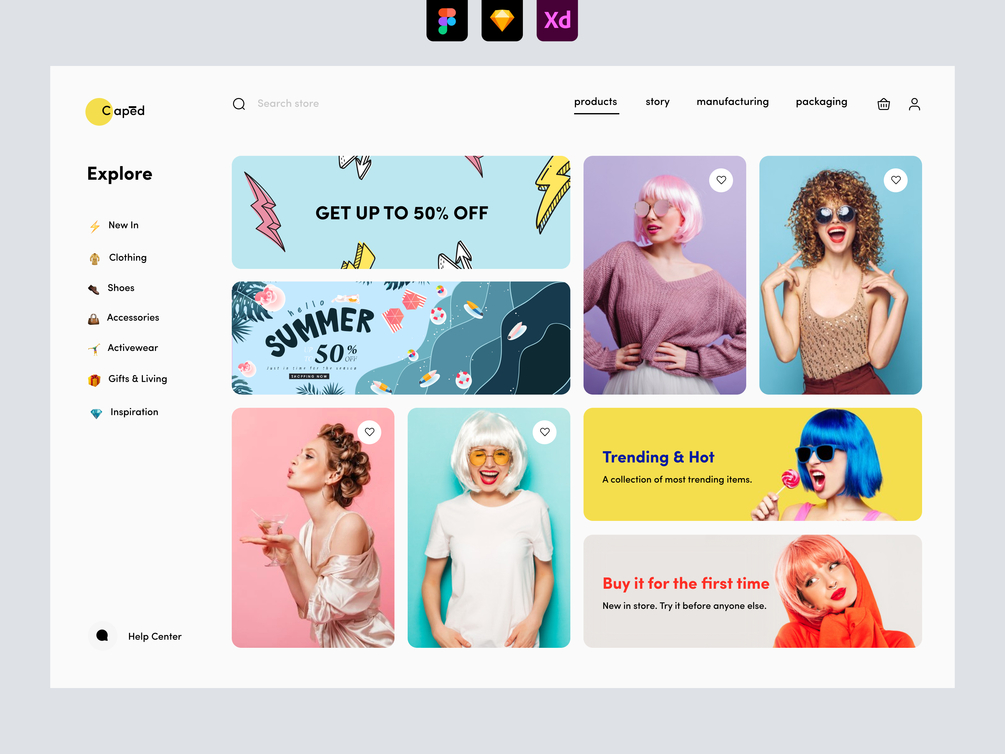Open the user account icon
The image size is (1005, 754).
pyautogui.click(x=915, y=104)
